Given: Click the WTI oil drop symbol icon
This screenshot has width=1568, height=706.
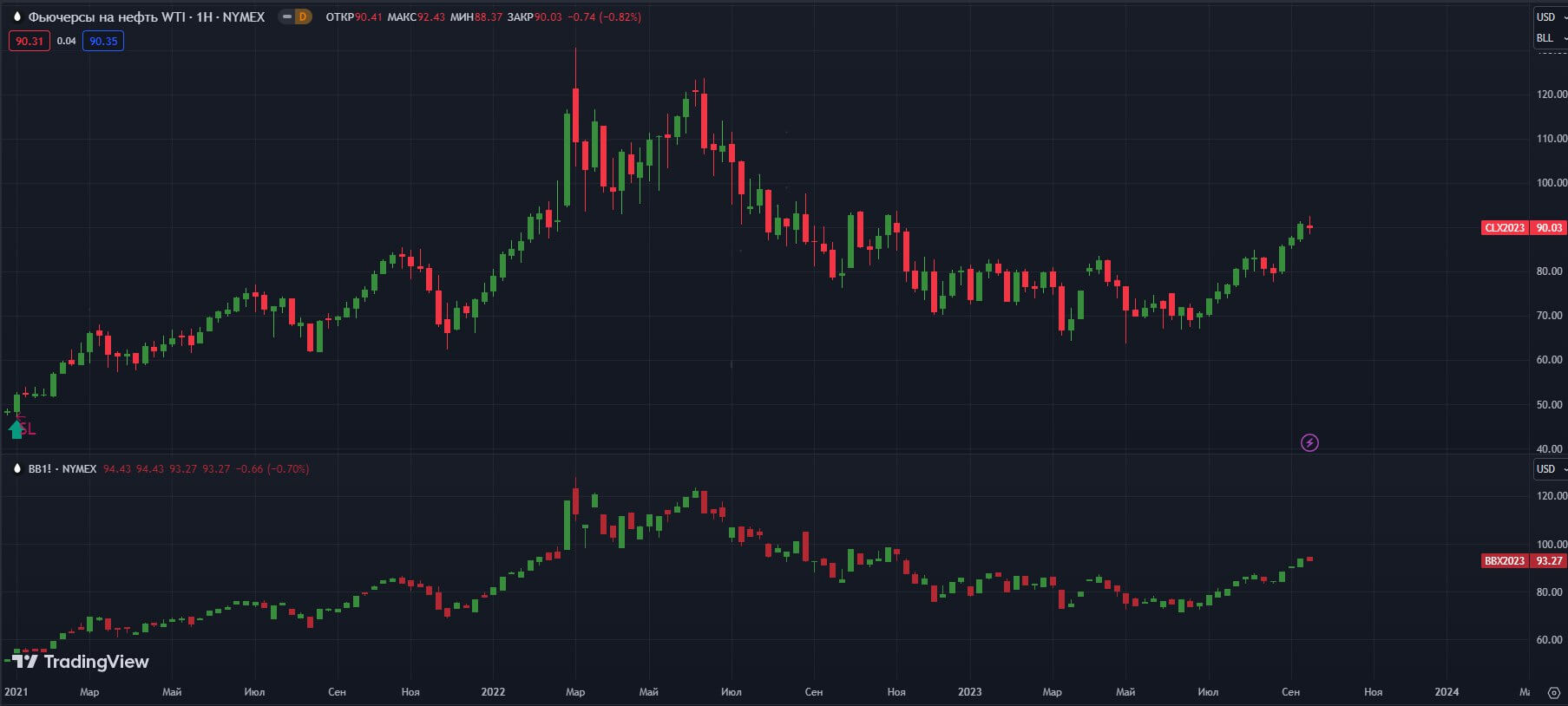Looking at the screenshot, I should coord(16,16).
